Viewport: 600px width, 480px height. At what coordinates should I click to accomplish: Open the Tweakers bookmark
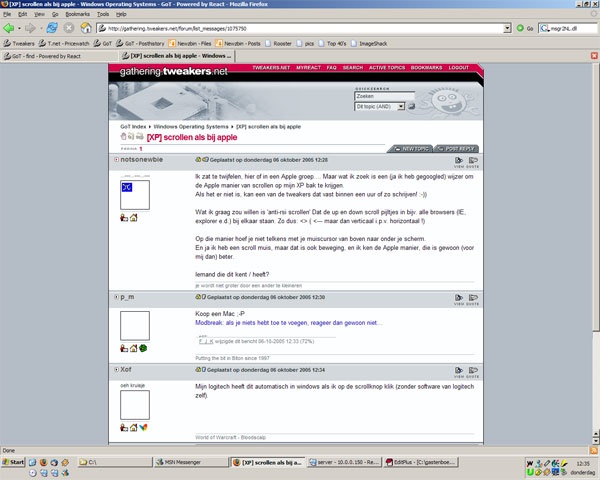click(x=19, y=44)
